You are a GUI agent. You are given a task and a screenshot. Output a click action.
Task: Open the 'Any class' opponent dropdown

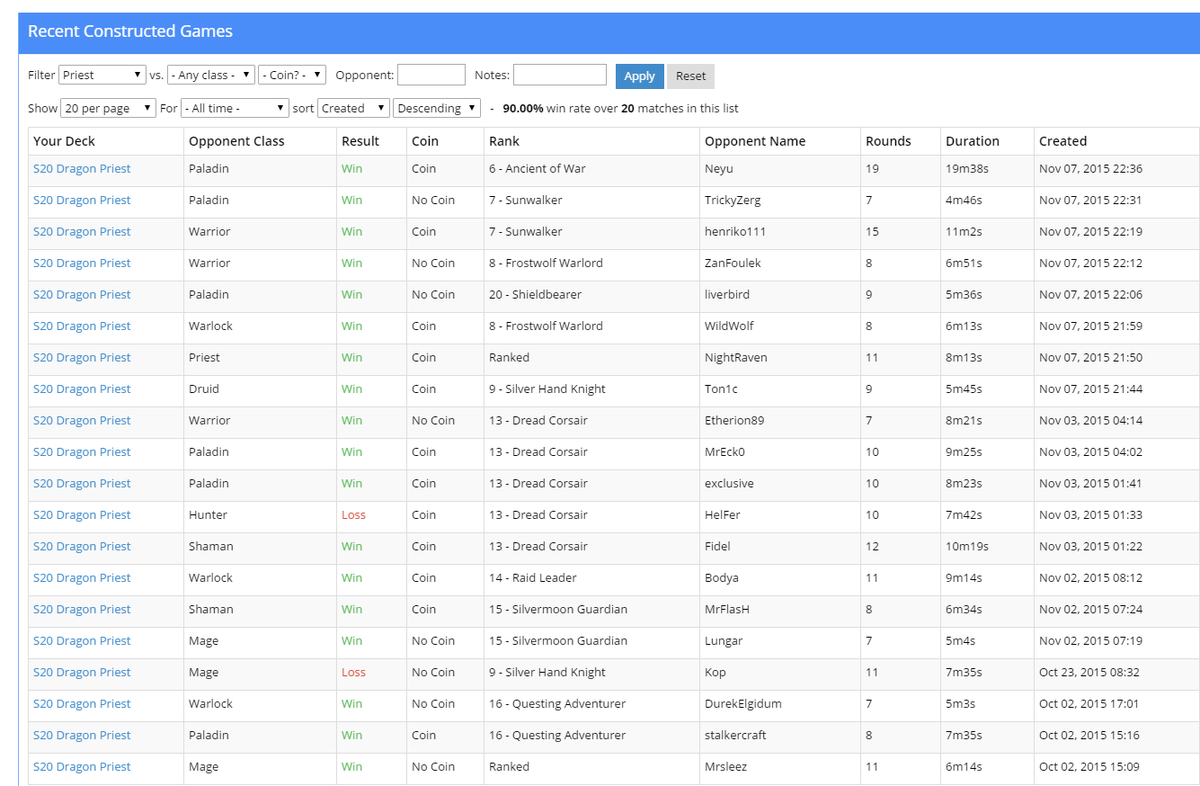(211, 75)
